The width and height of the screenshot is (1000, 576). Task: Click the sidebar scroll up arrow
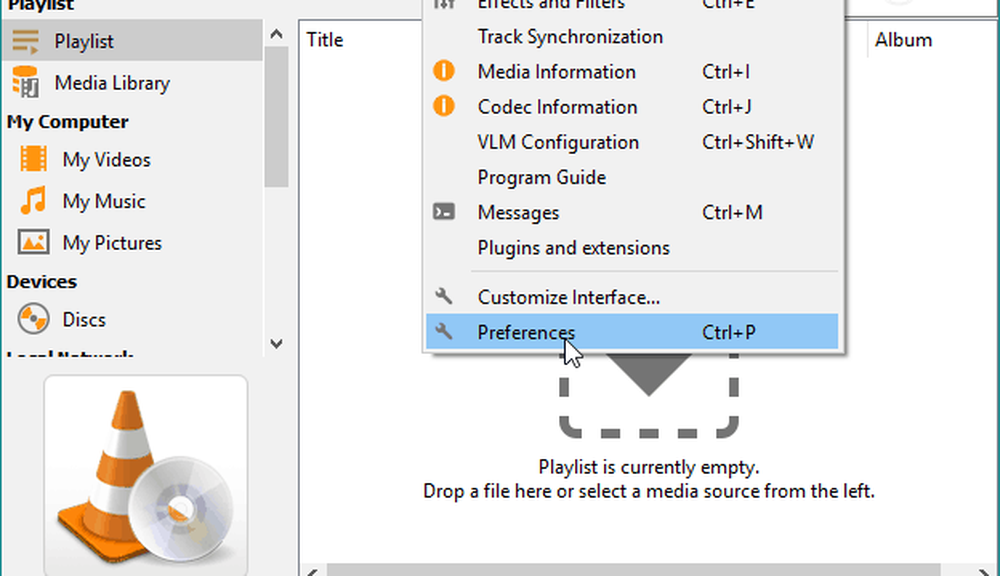[x=277, y=35]
